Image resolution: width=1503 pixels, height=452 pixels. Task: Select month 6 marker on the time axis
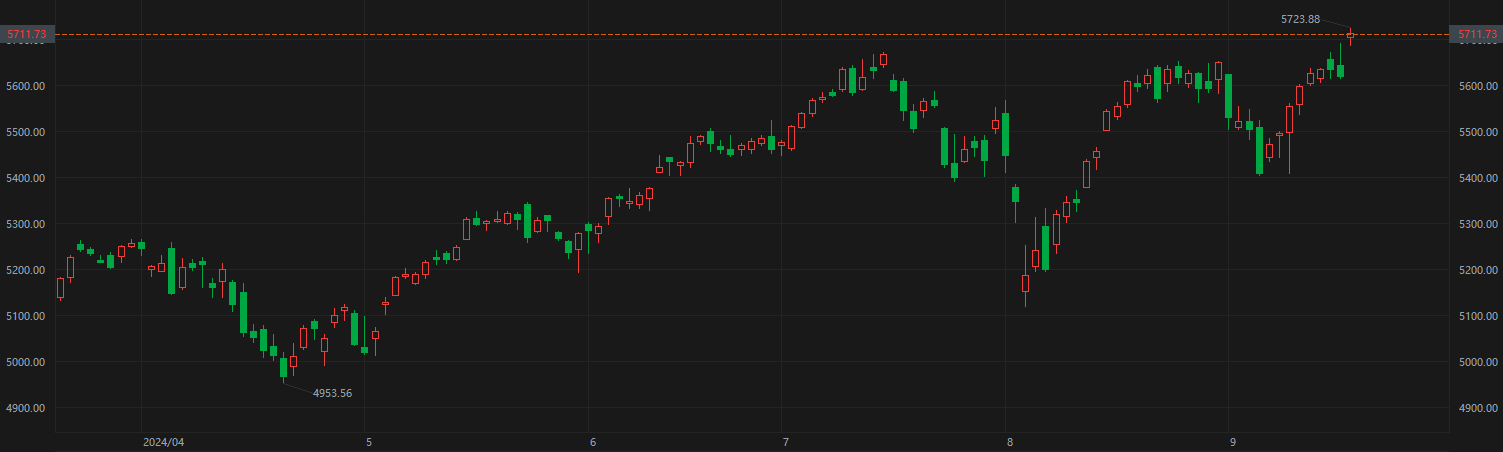593,442
